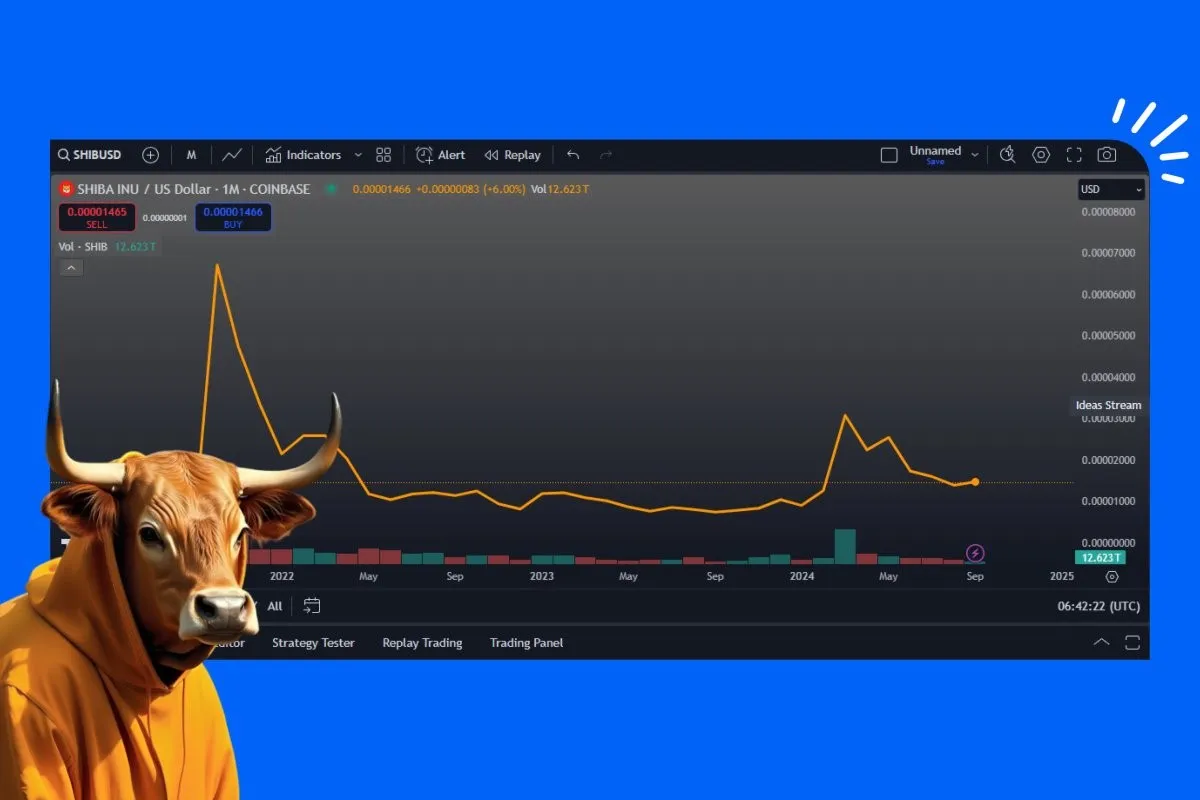
Task: Click the red SELL price button
Action: (96, 217)
